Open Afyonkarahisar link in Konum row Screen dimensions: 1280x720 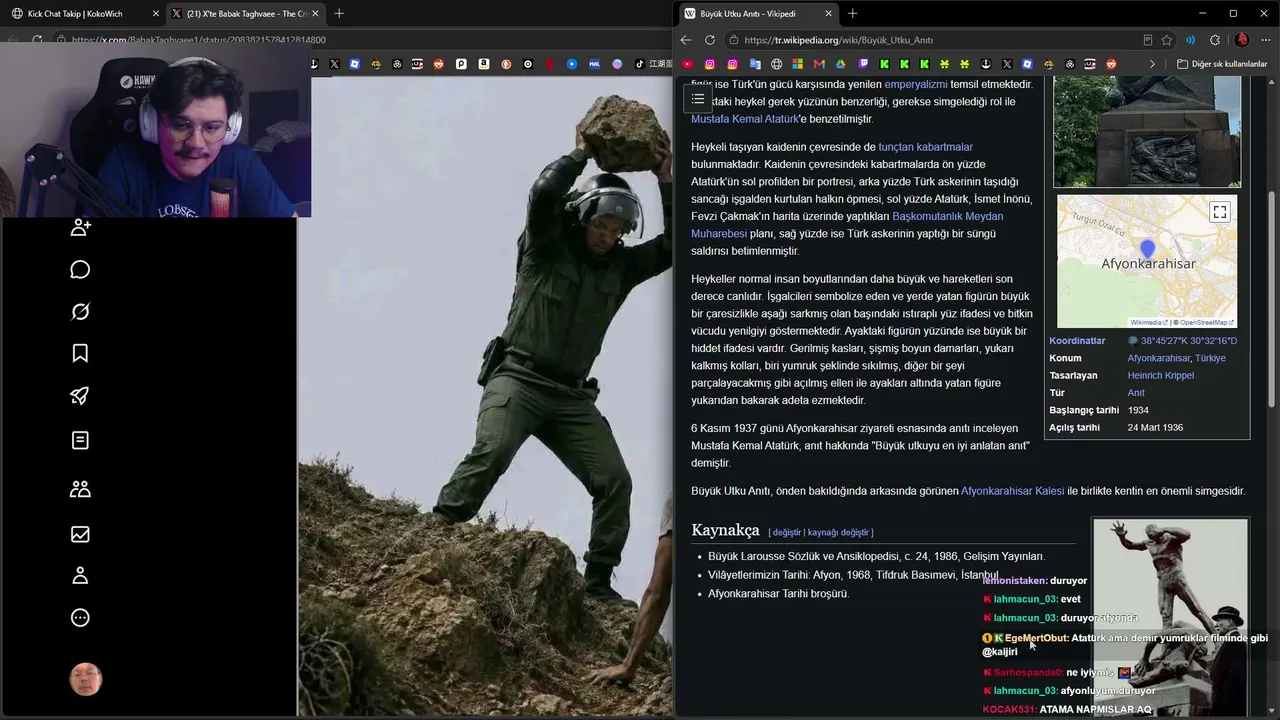click(x=1159, y=358)
